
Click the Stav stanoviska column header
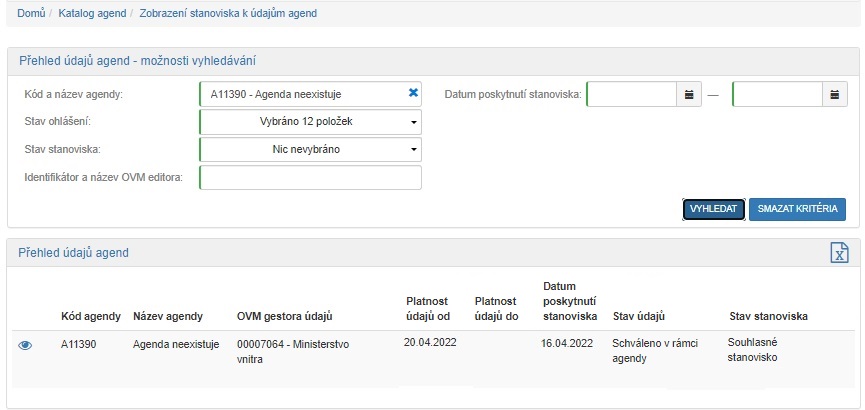pyautogui.click(x=768, y=317)
